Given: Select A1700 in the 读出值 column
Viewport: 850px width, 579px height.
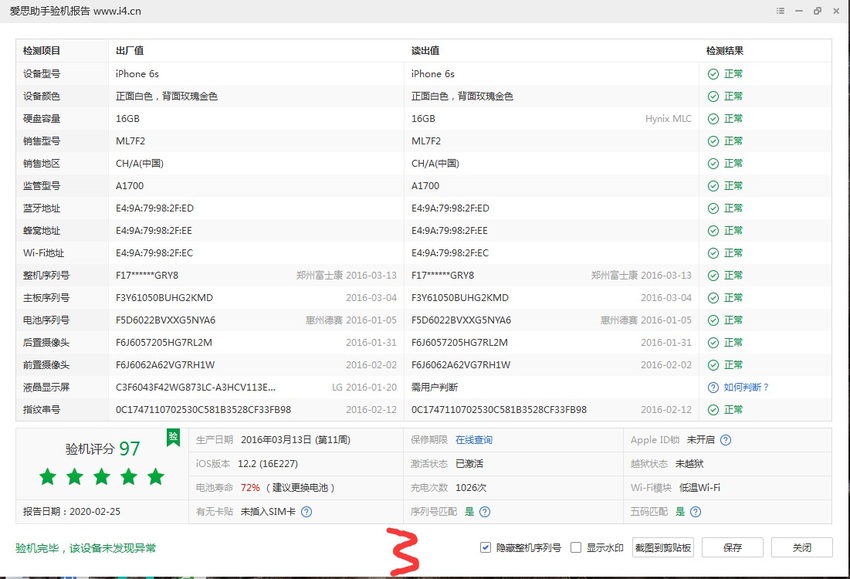Looking at the screenshot, I should 425,186.
